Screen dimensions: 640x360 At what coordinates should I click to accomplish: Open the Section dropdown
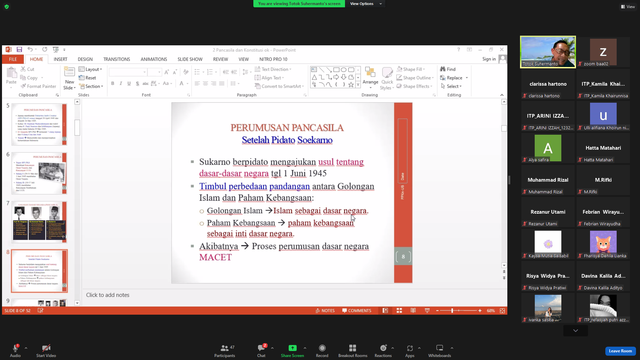91,86
